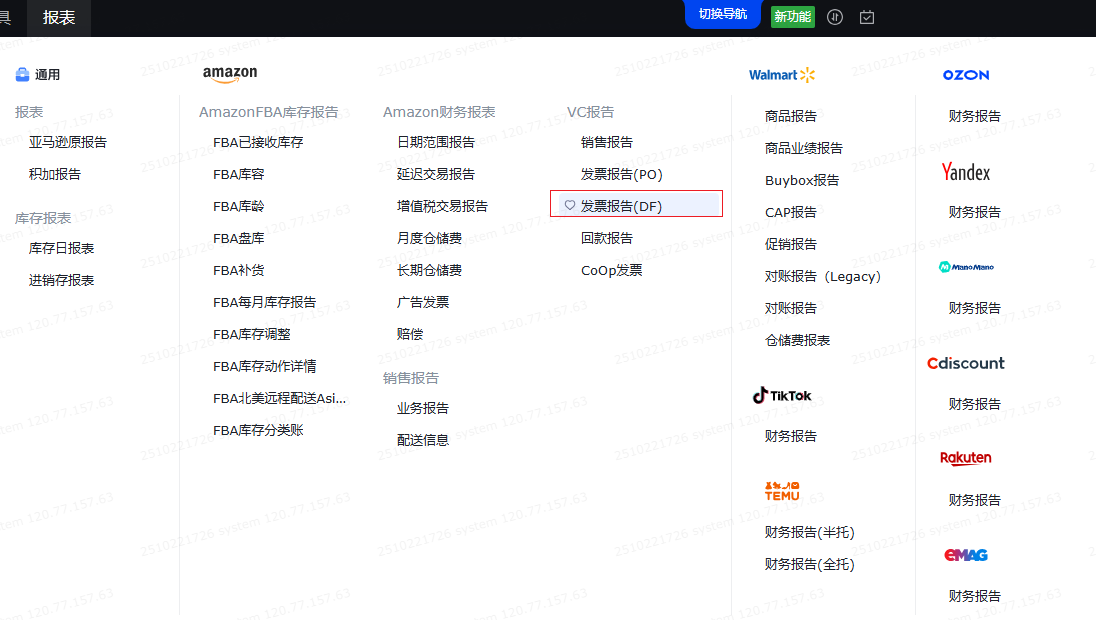The image size is (1096, 620).
Task: Open Walmart 仓储费报表
Action: [x=798, y=340]
